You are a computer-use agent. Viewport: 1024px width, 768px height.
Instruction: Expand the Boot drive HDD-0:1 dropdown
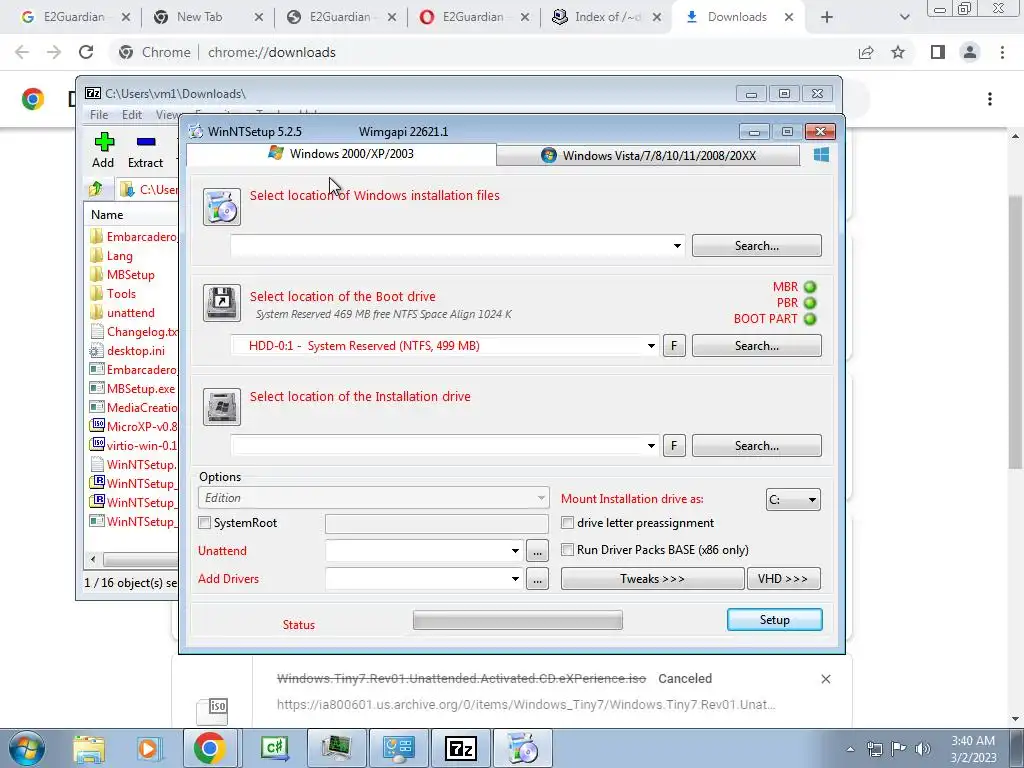651,345
